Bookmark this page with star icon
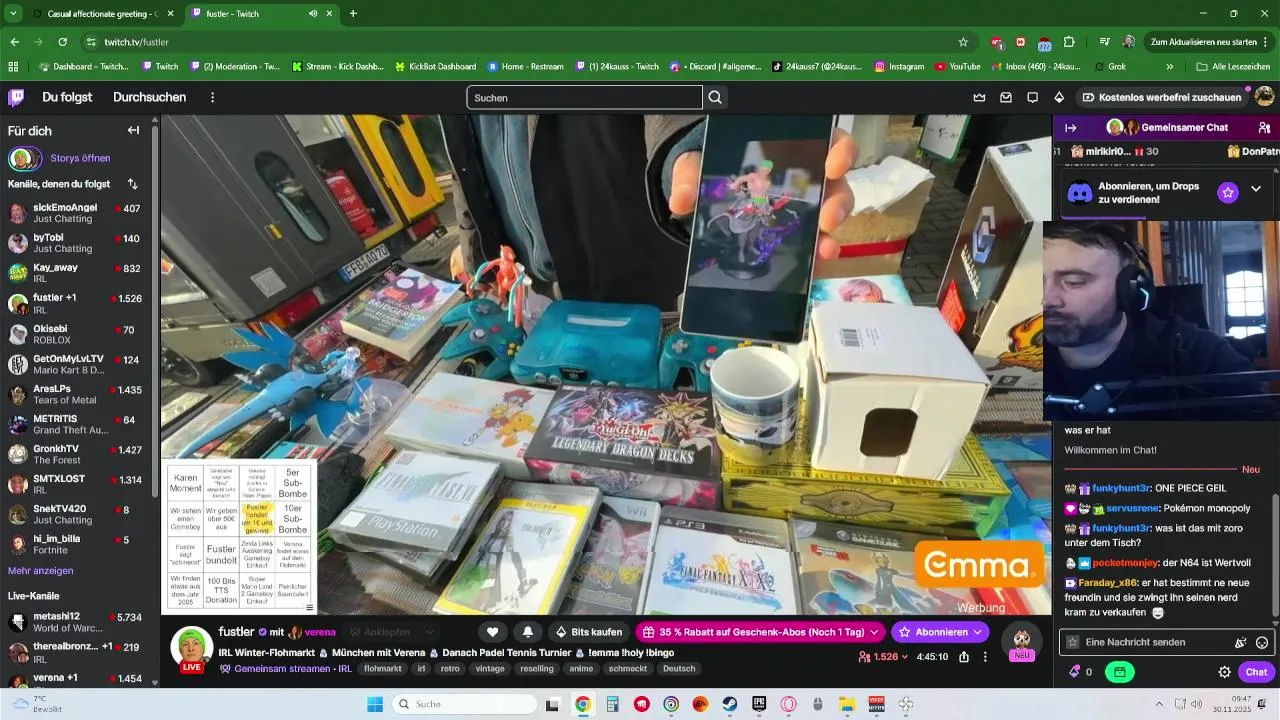 pyautogui.click(x=963, y=42)
